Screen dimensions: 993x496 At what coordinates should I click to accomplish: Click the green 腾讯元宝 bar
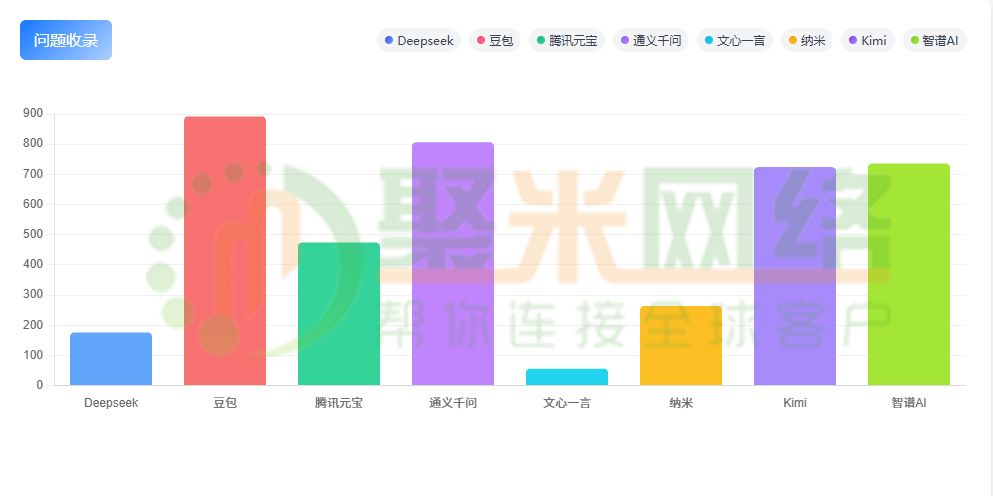[x=339, y=314]
